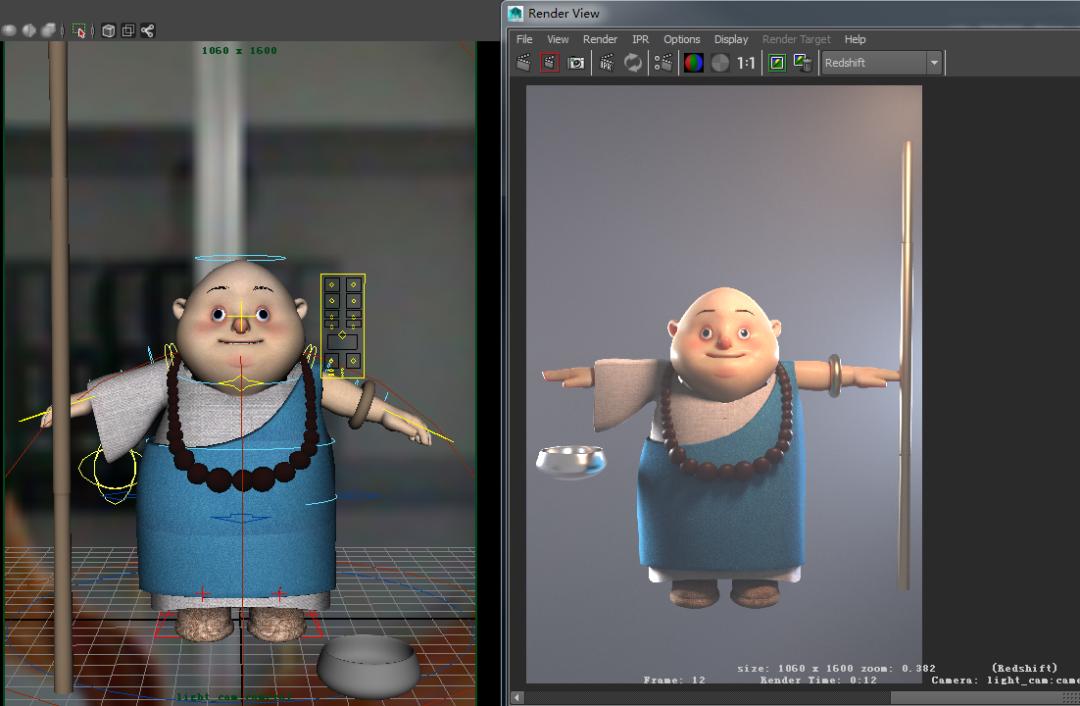The image size is (1080, 706).
Task: Toggle the alpha channel display
Action: [x=720, y=63]
